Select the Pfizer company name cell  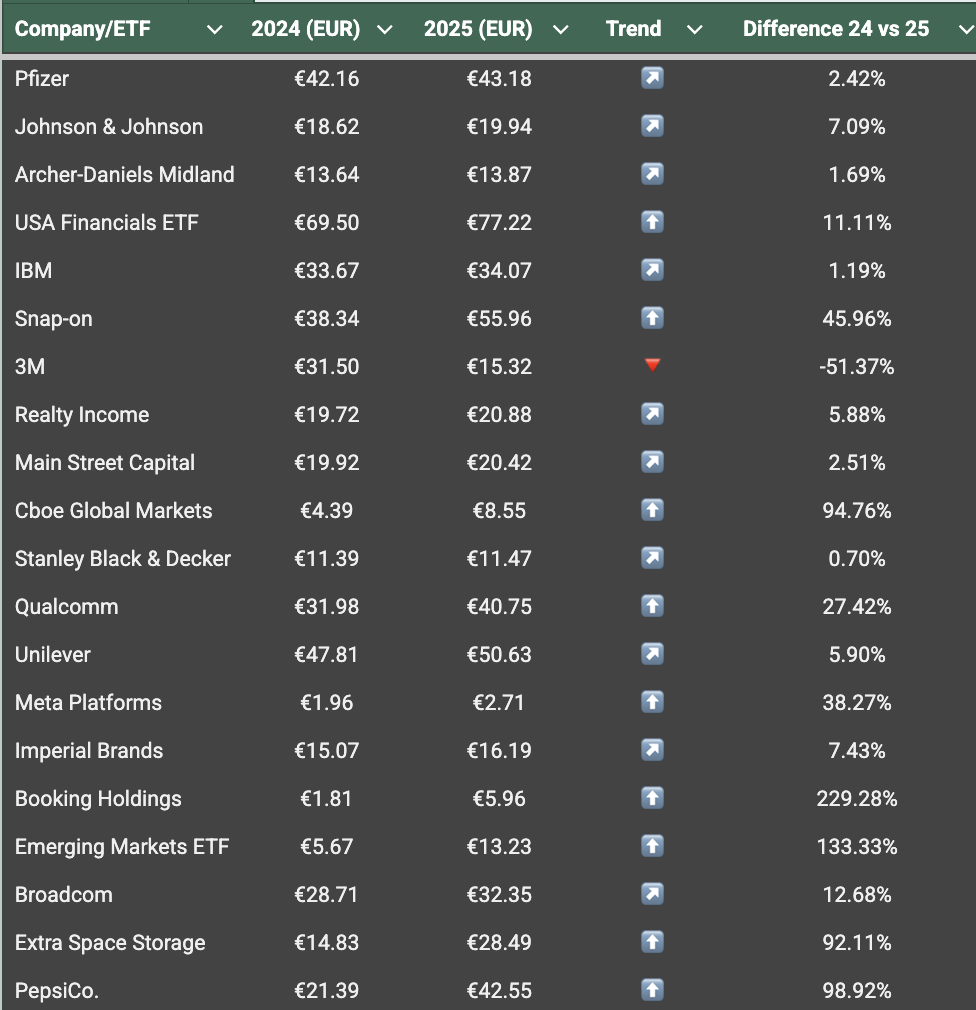click(42, 79)
